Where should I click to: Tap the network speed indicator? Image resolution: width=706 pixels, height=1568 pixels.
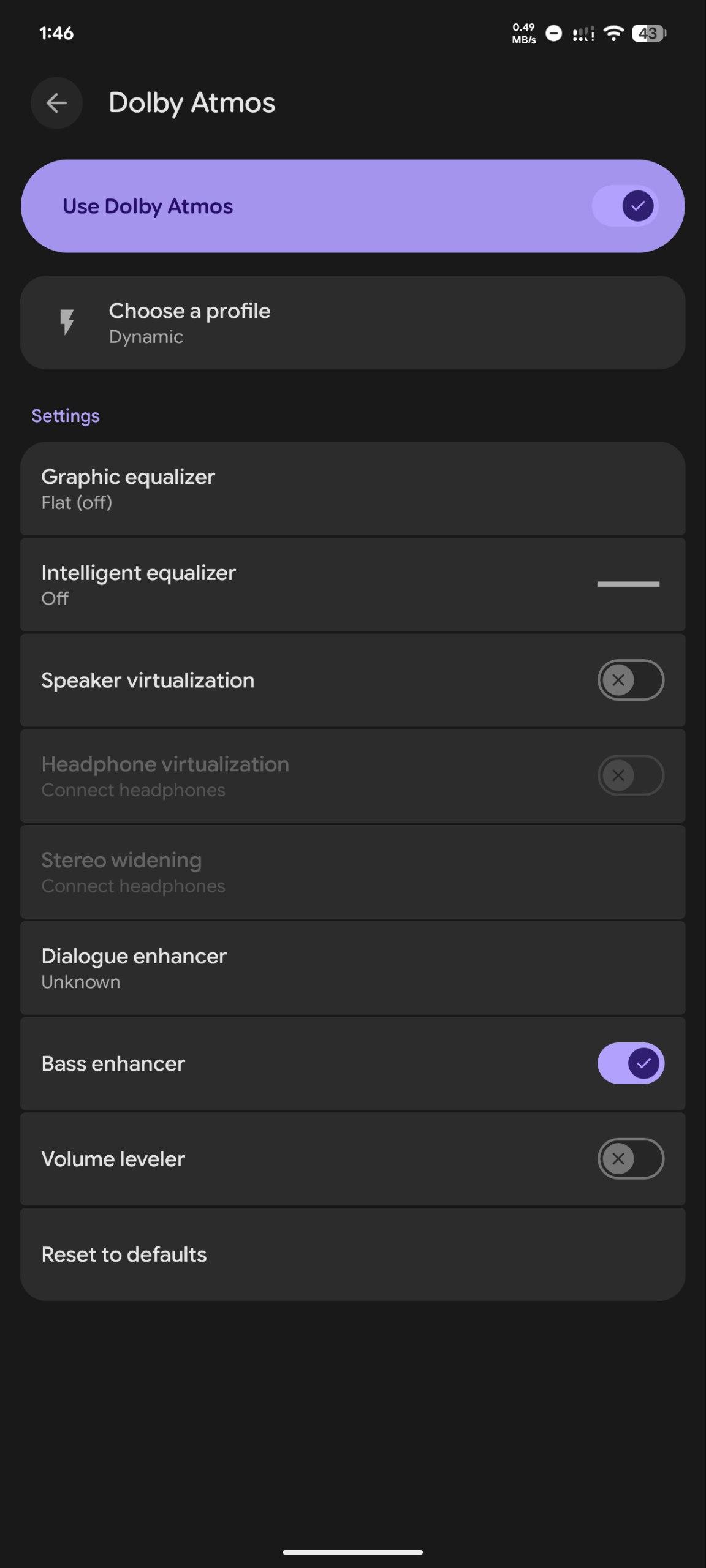pyautogui.click(x=524, y=33)
